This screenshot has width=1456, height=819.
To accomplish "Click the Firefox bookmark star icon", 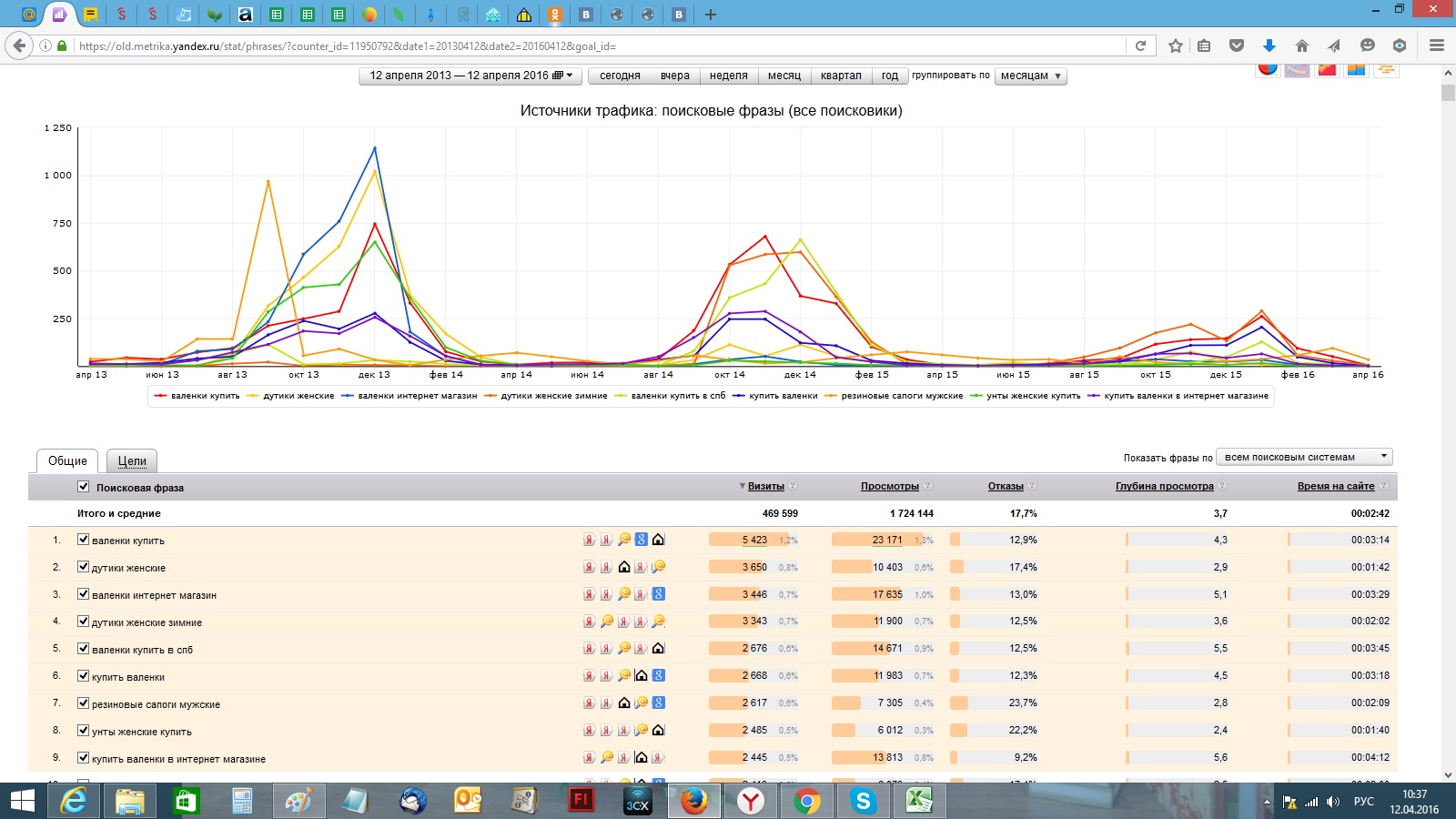I will point(1176,45).
